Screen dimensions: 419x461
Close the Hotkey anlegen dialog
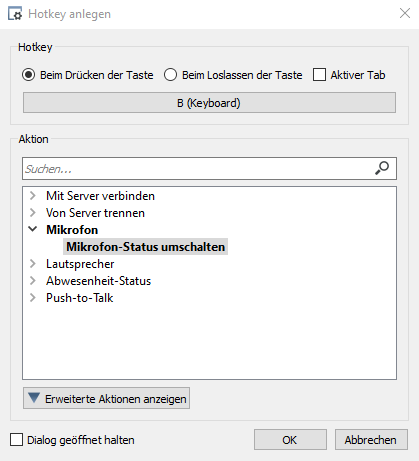tap(405, 13)
